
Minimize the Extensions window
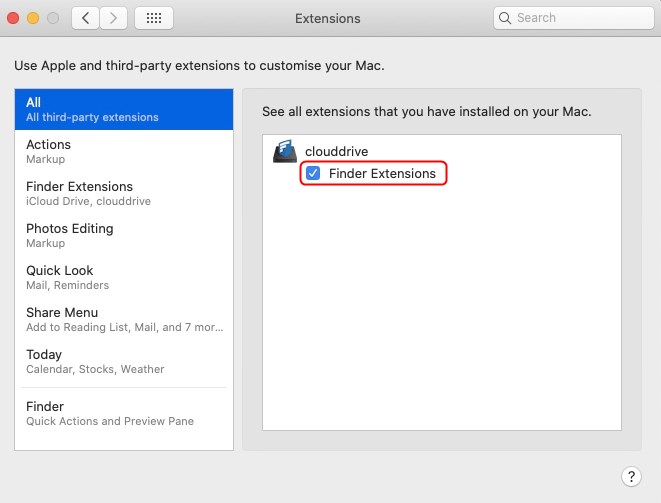click(33, 18)
